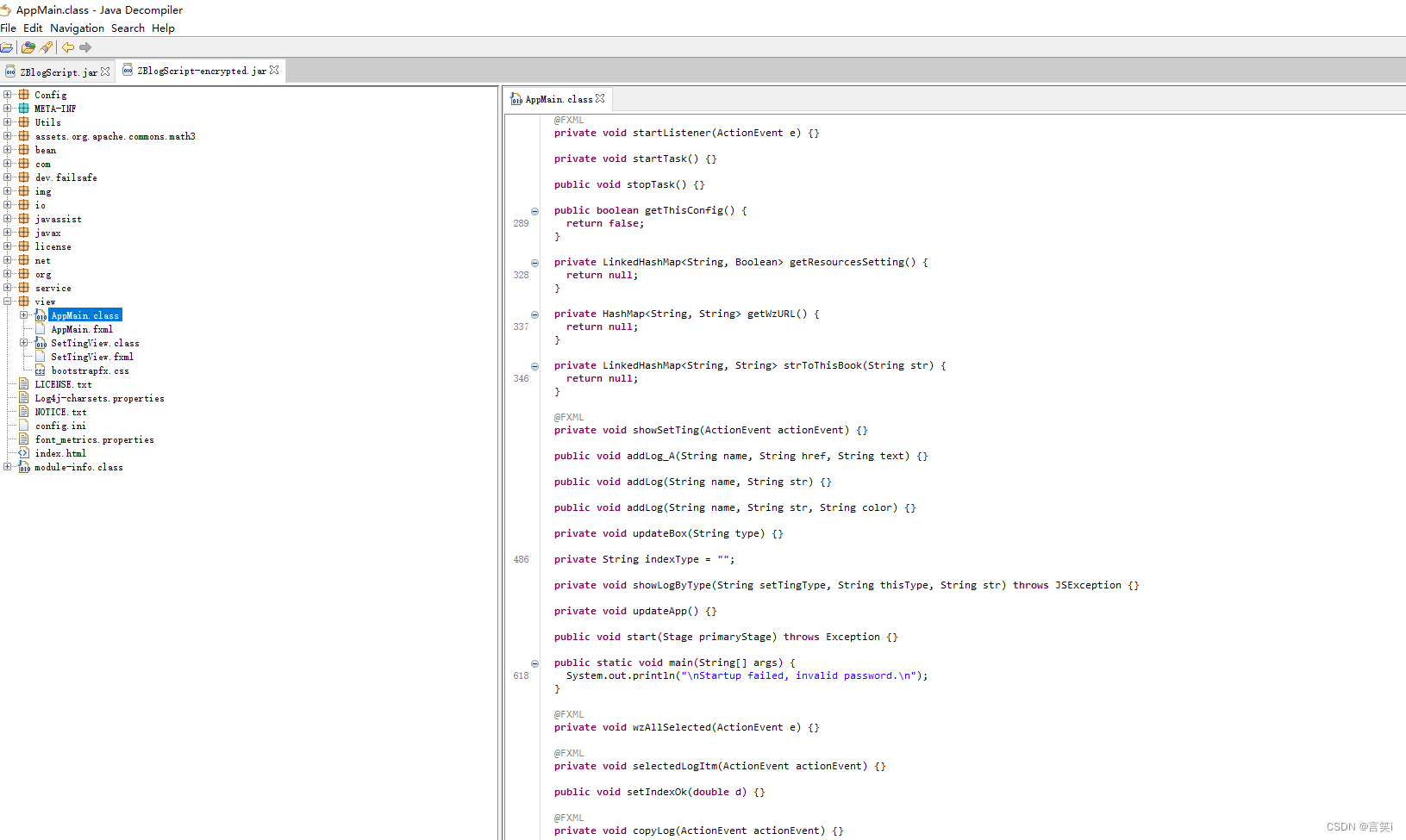Click the startListener method name
The height and width of the screenshot is (840, 1406).
pos(672,133)
